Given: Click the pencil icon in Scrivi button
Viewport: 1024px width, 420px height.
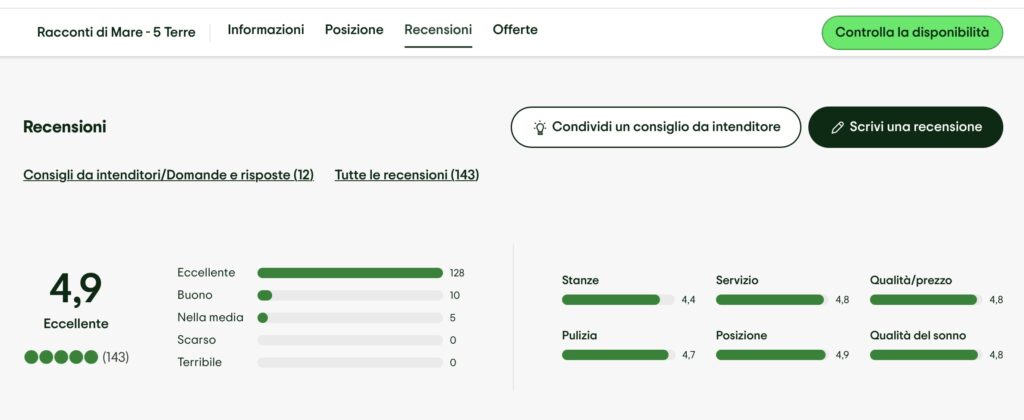Looking at the screenshot, I should tap(838, 128).
